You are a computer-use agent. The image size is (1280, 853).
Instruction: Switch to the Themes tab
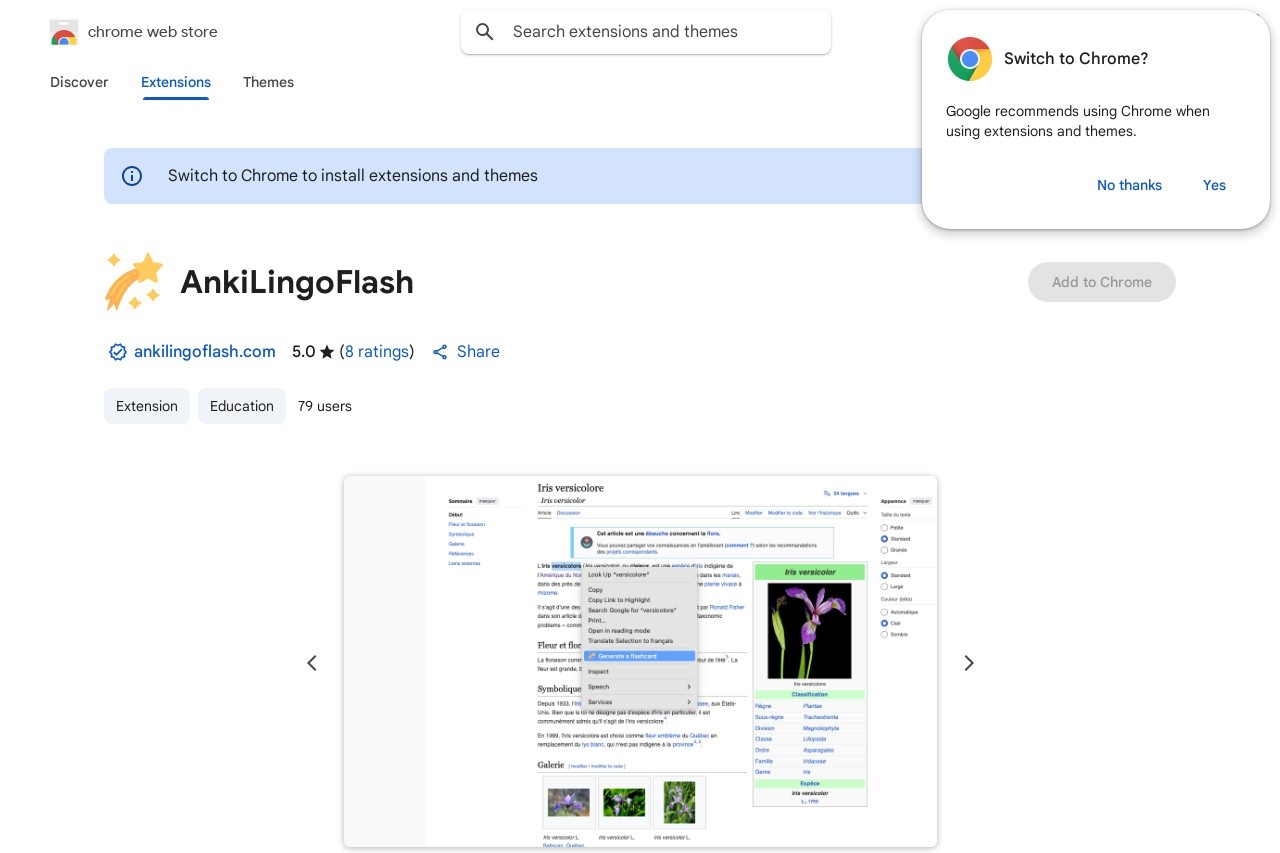point(268,82)
